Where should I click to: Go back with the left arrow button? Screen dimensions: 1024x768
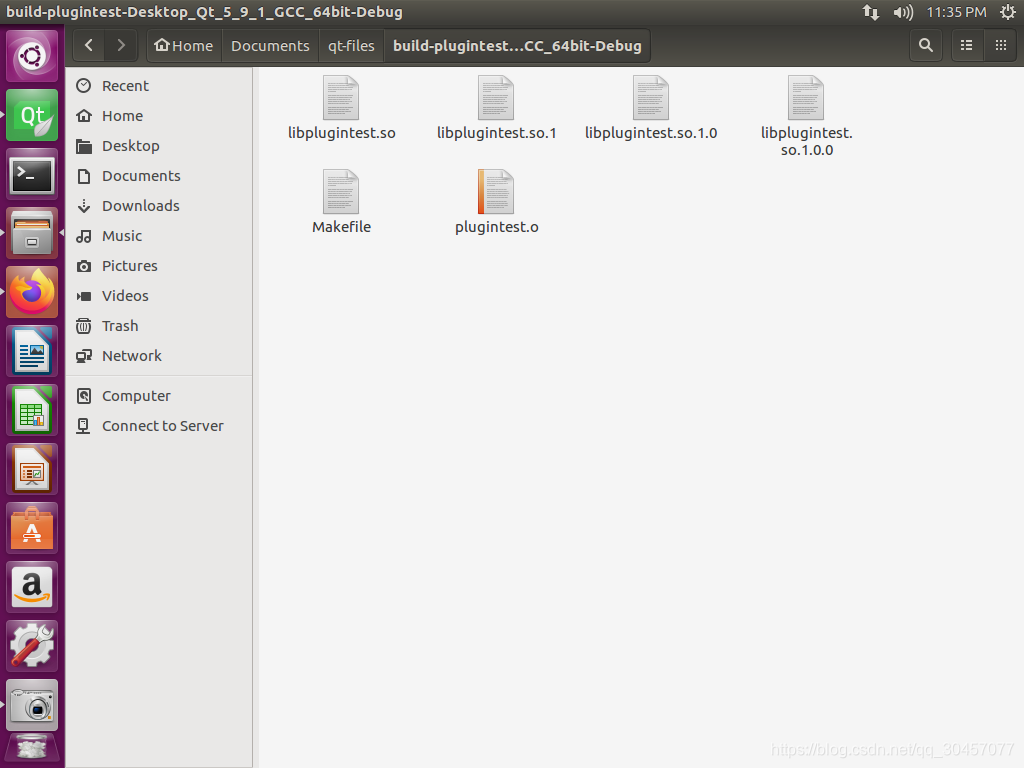[89, 45]
